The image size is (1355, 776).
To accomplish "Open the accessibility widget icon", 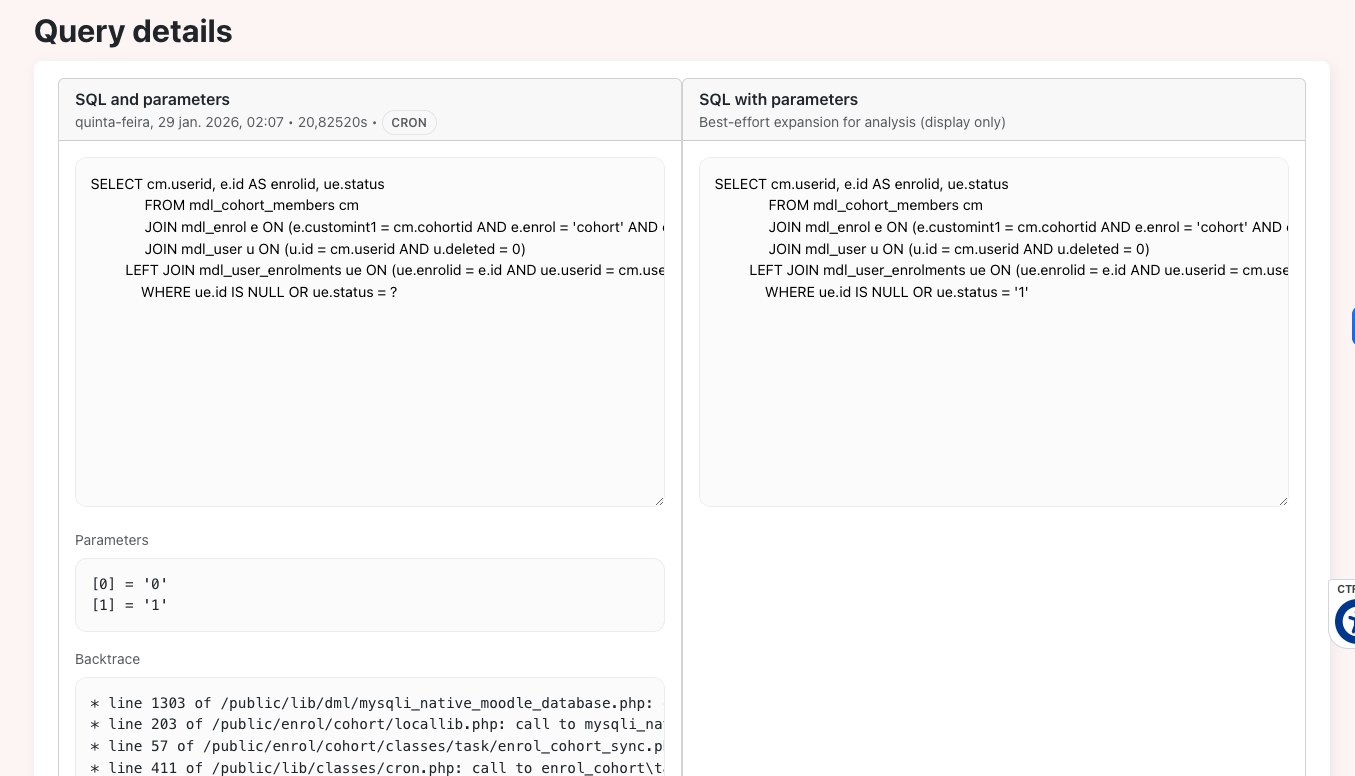I will pos(1345,620).
